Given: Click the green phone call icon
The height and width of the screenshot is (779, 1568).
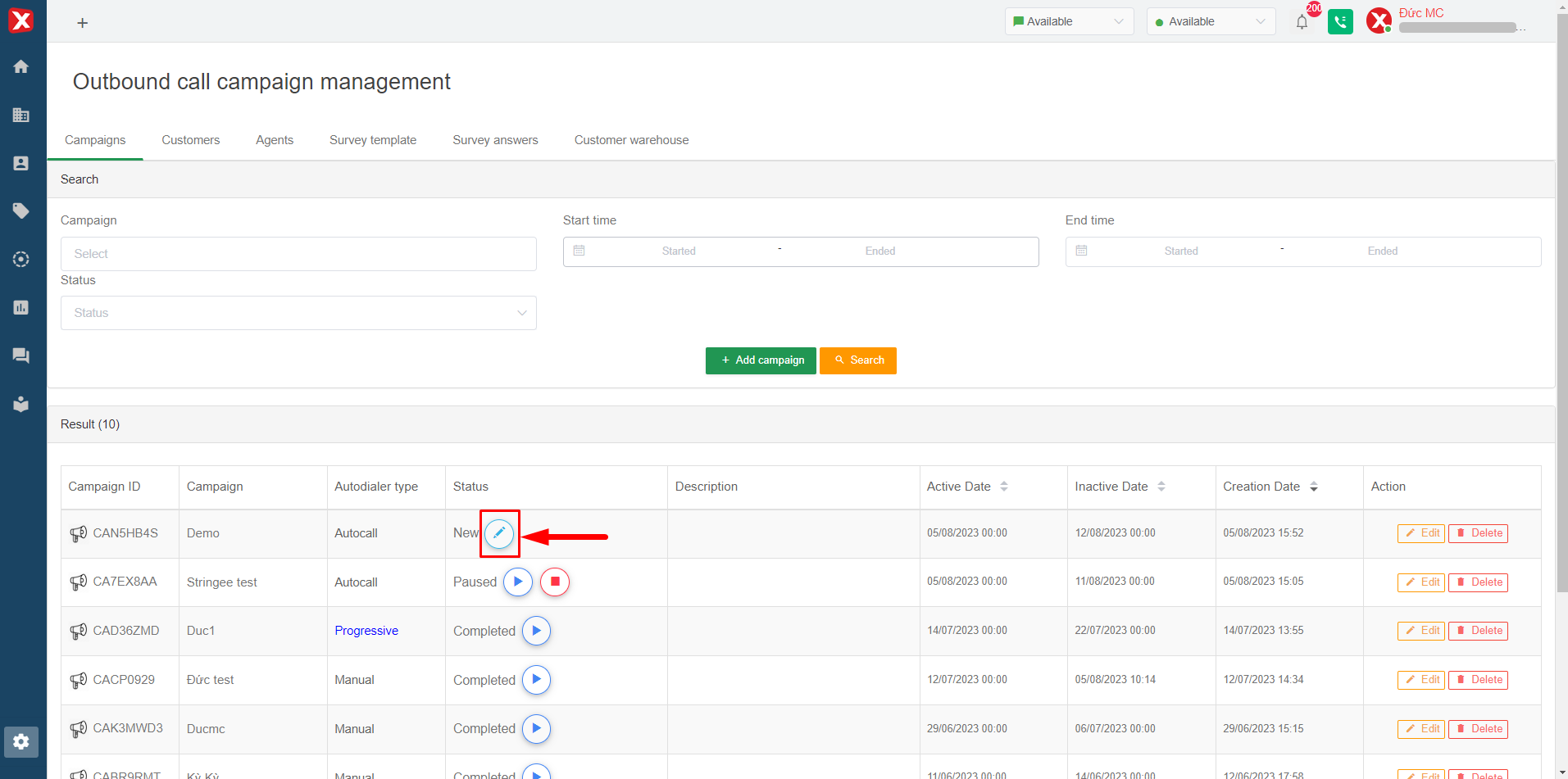Looking at the screenshot, I should (x=1340, y=22).
